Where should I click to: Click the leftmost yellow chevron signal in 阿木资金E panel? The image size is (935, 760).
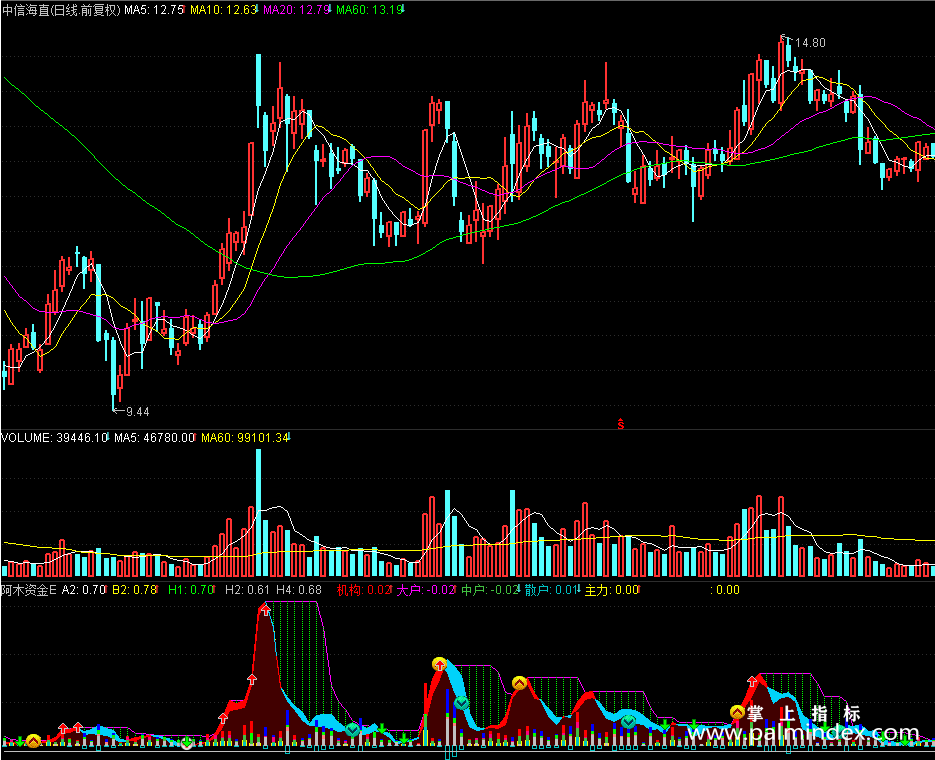[x=33, y=741]
